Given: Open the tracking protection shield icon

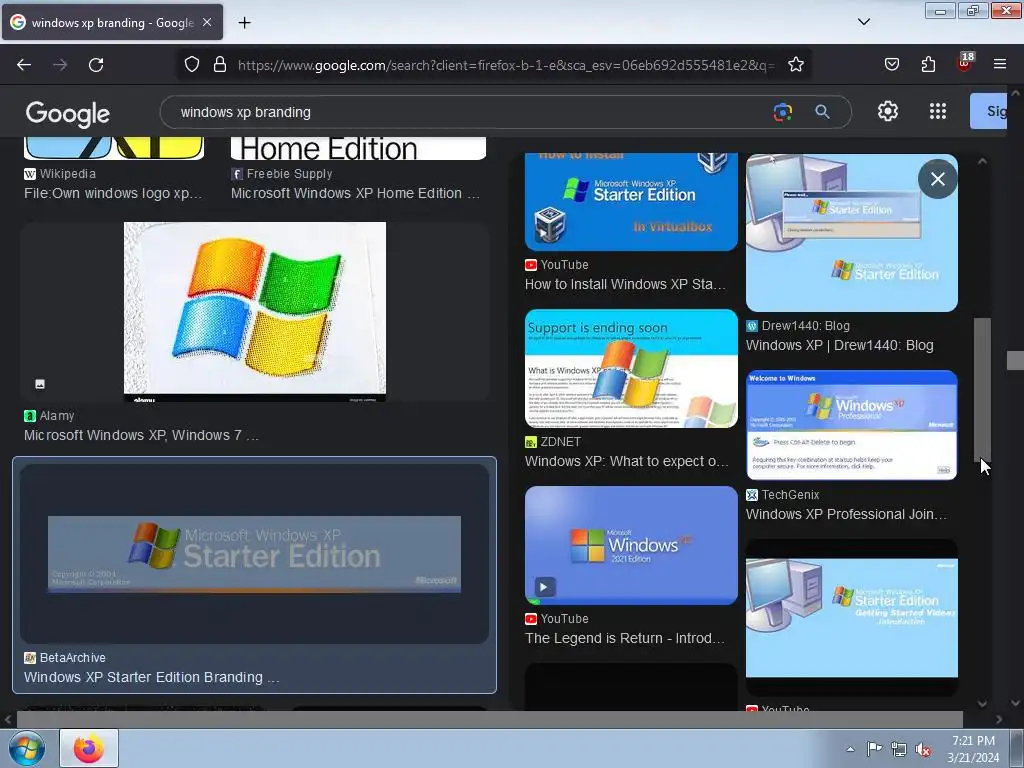Looking at the screenshot, I should tap(191, 64).
